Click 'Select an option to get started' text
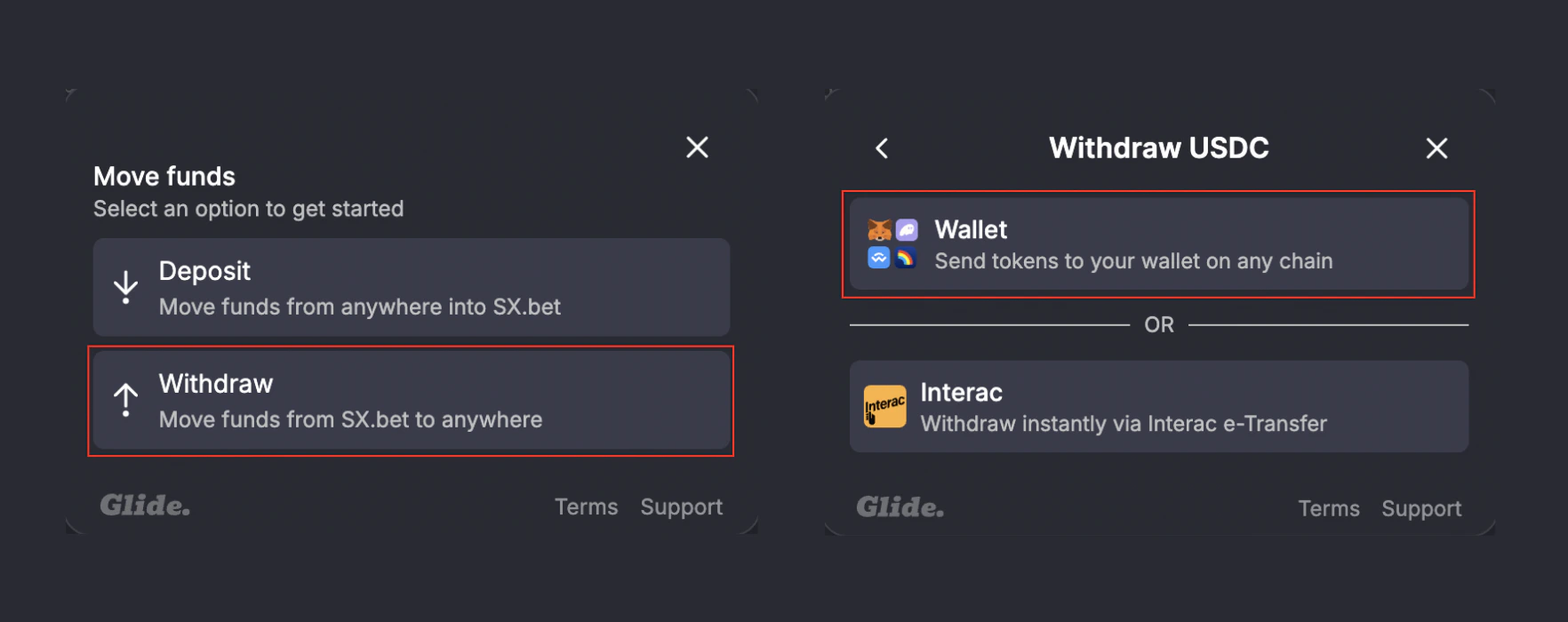 pos(249,209)
